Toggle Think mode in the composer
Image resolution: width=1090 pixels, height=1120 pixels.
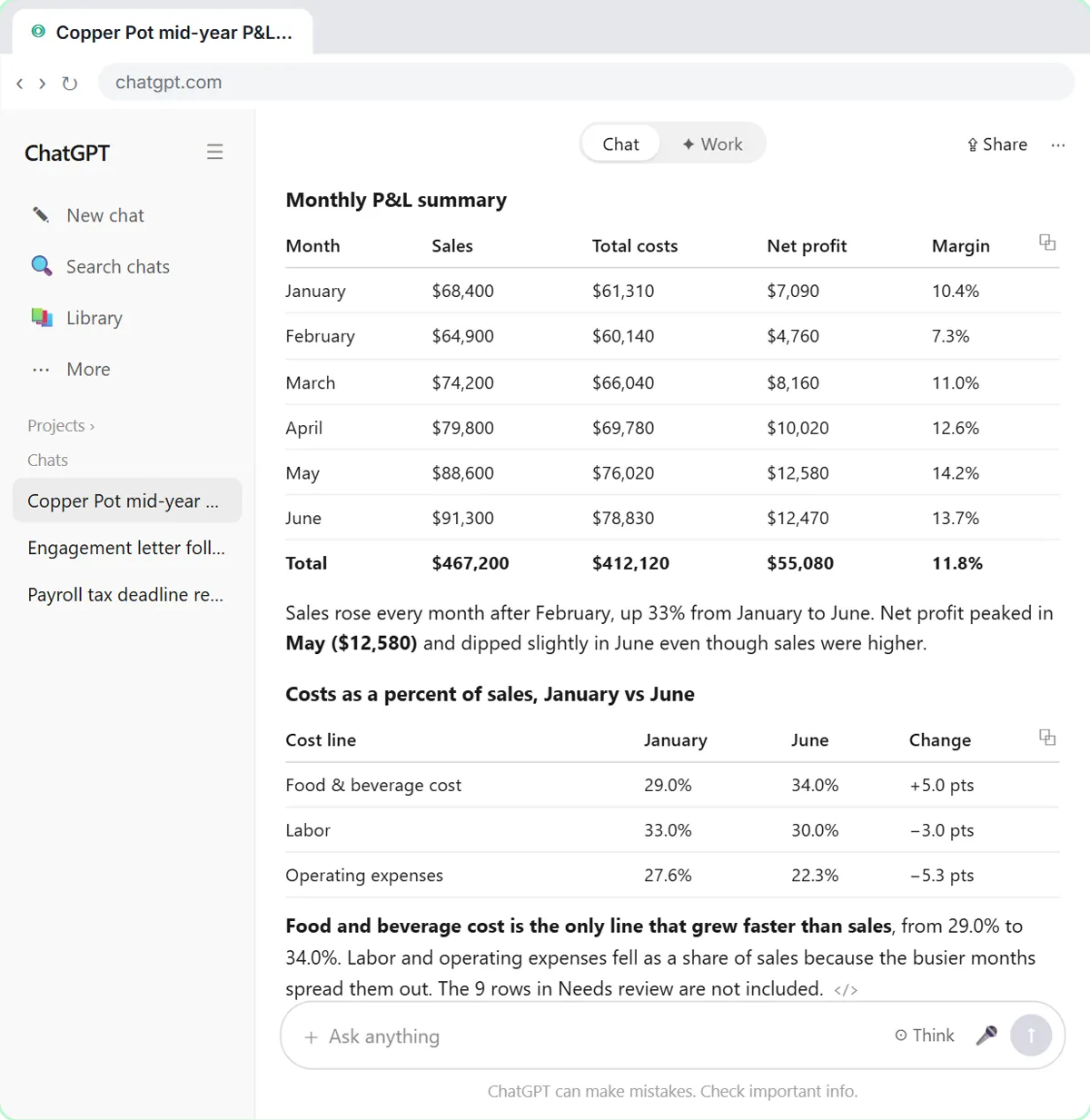coord(925,1036)
